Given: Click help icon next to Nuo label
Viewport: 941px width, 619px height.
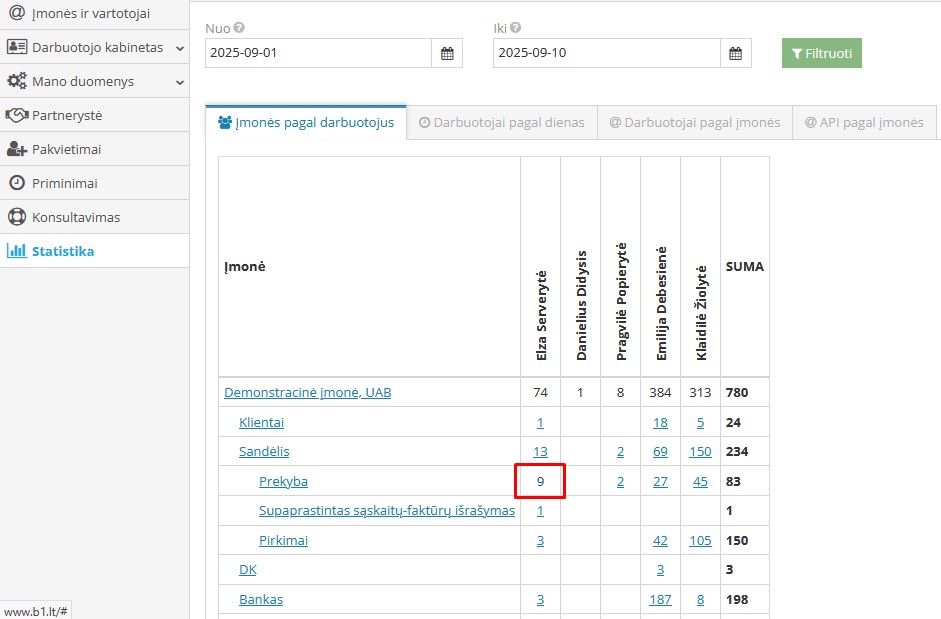Looking at the screenshot, I should (239, 29).
